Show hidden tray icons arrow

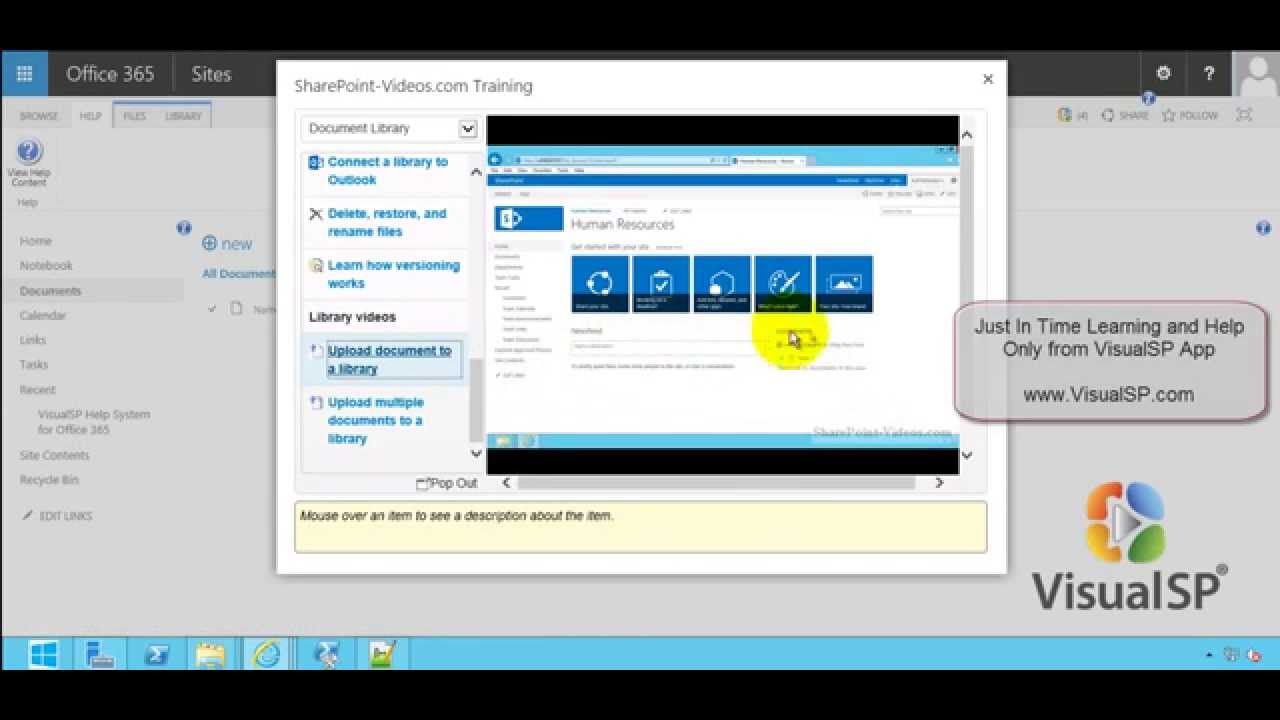[1210, 656]
